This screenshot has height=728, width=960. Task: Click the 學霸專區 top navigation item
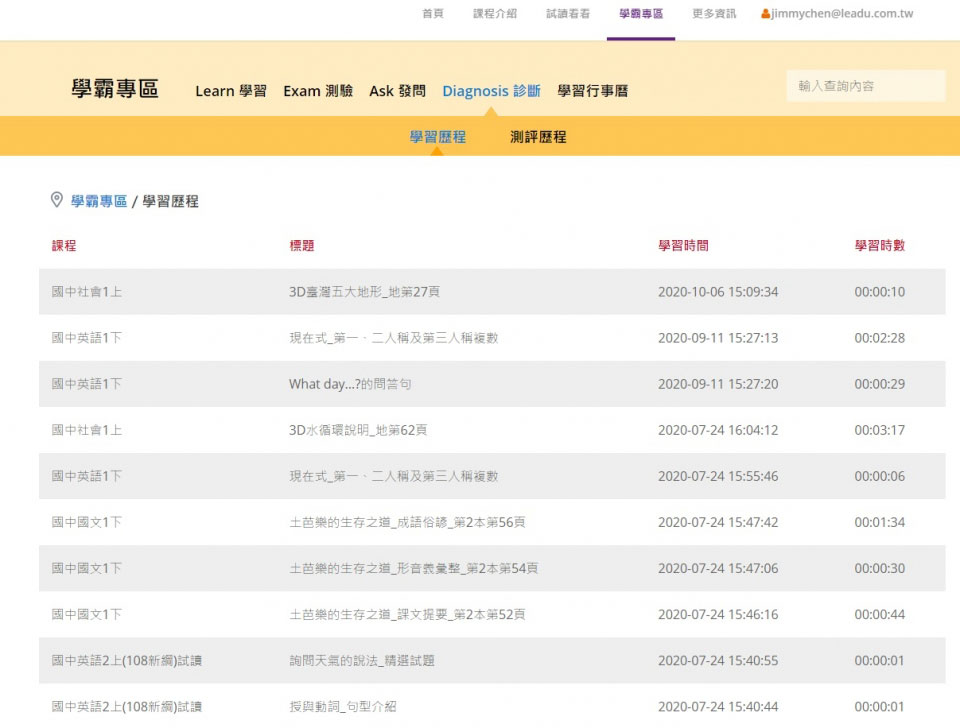(x=641, y=14)
